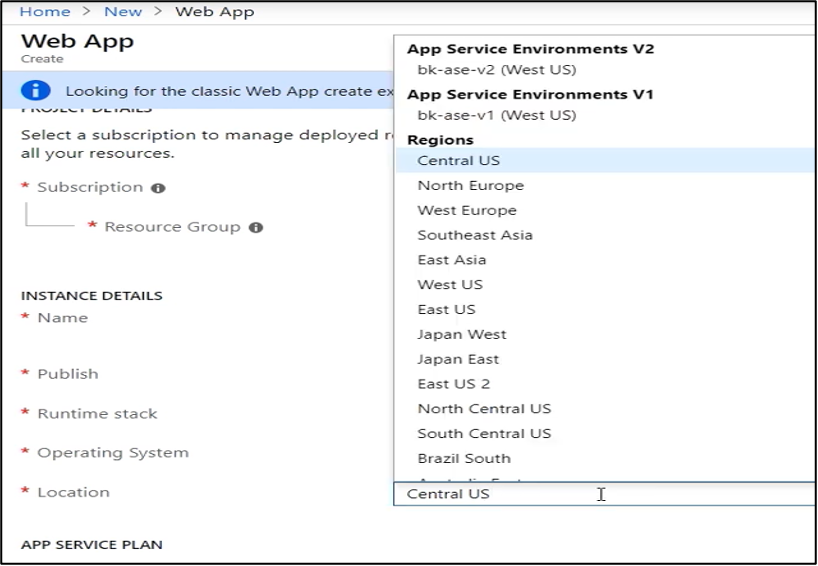Click the Resource Group info icon
Screen dimensions: 818x566
(256, 228)
